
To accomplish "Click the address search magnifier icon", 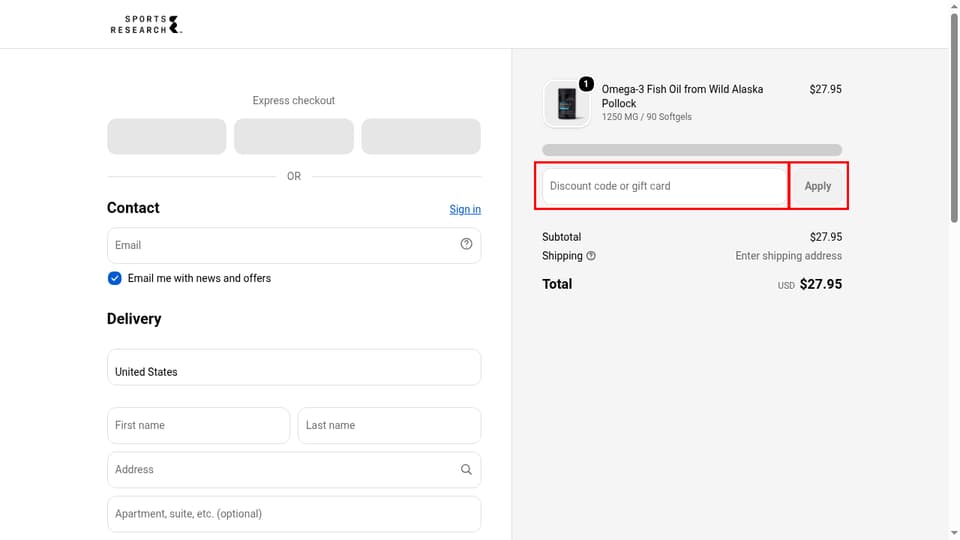I will pyautogui.click(x=466, y=470).
